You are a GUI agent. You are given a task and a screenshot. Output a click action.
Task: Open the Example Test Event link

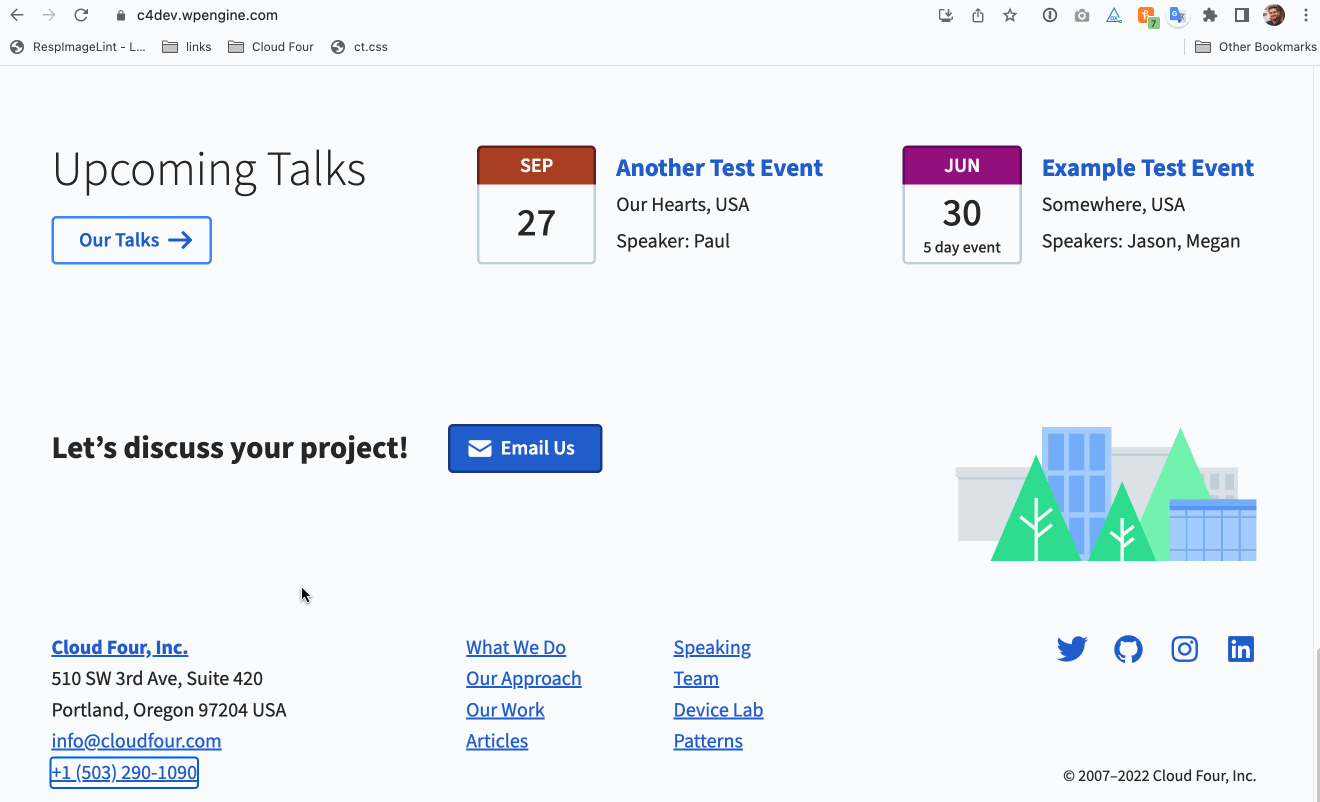(1148, 168)
